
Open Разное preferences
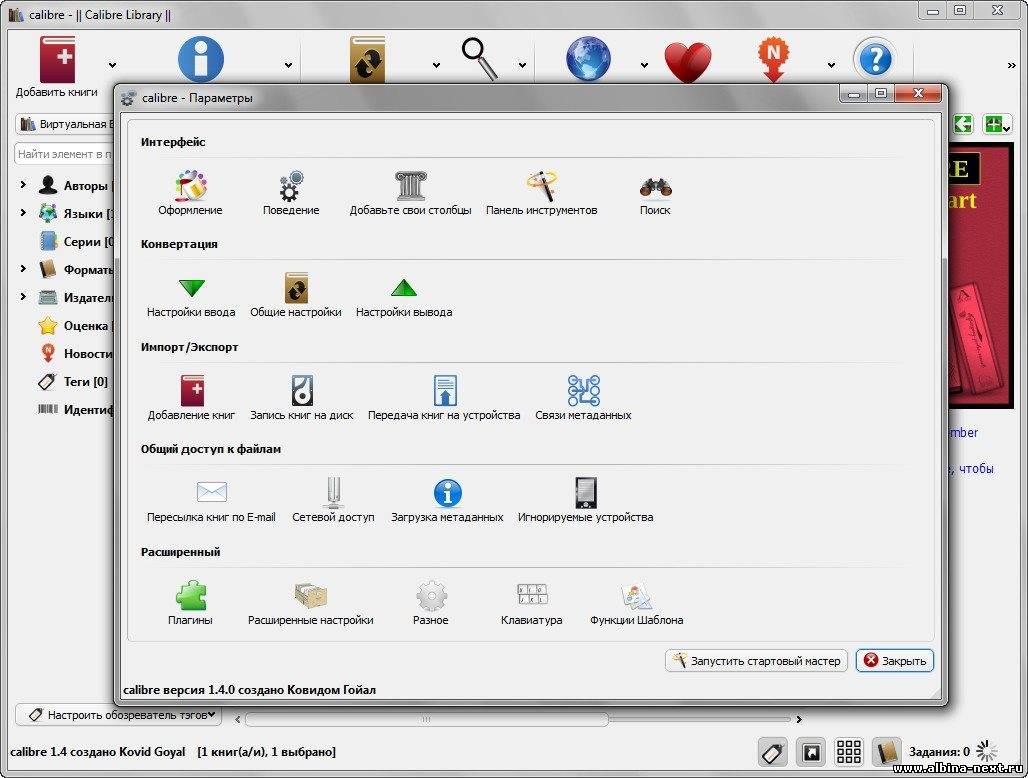(431, 603)
